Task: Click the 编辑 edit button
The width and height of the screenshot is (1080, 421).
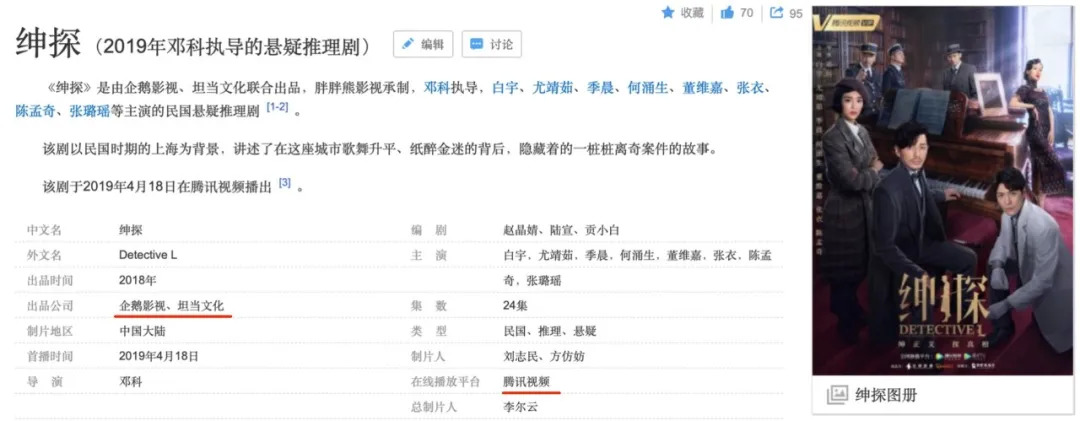Action: 423,44
